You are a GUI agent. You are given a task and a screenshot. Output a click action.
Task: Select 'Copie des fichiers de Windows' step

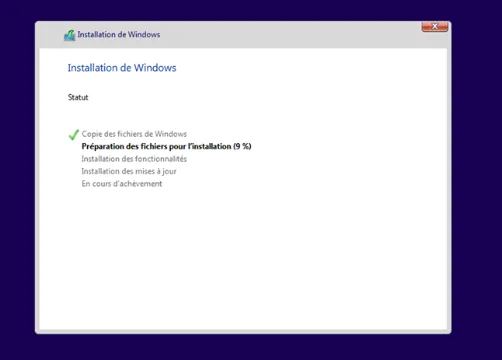click(x=134, y=134)
